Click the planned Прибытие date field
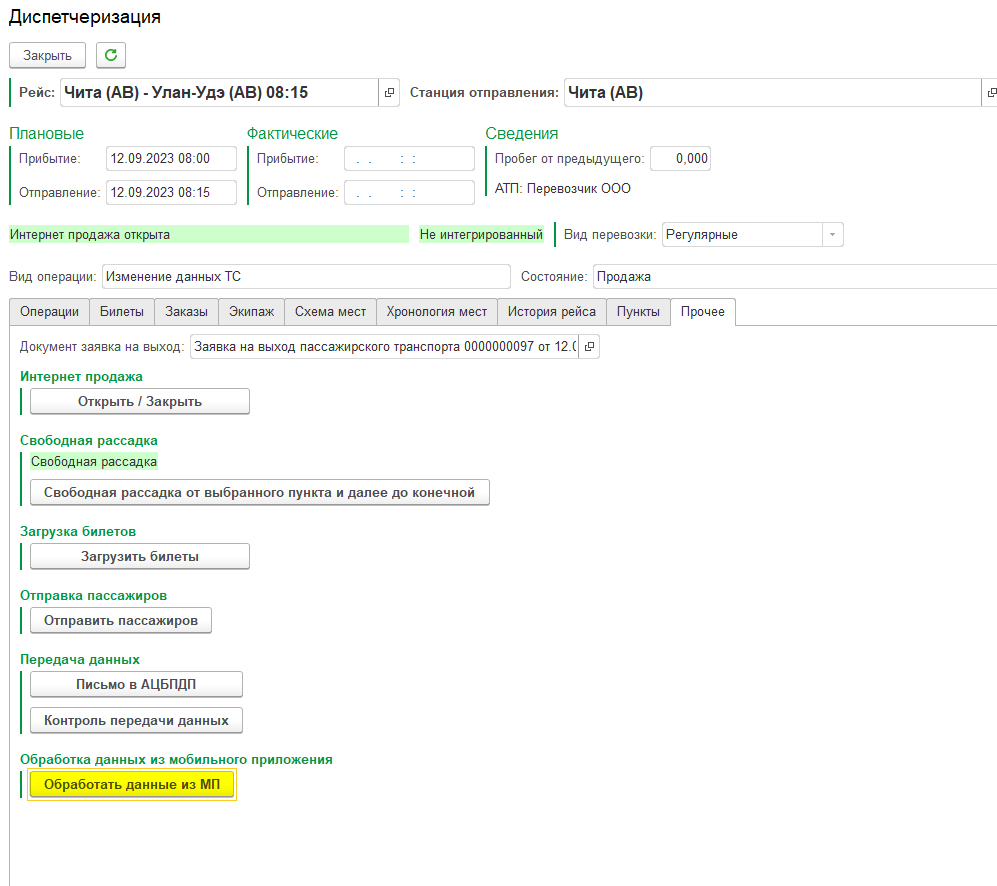The width and height of the screenshot is (997, 886). (171, 159)
